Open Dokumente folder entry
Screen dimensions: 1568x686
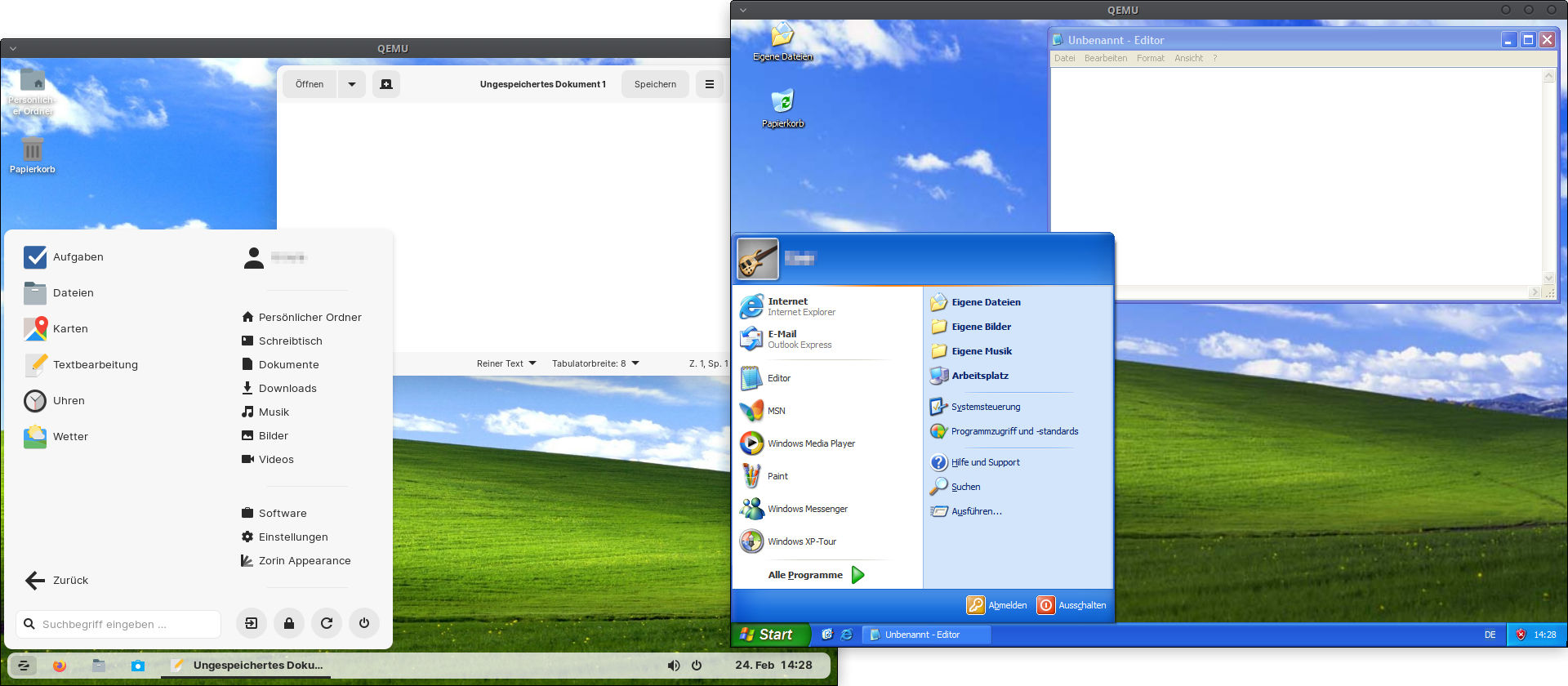(x=280, y=364)
